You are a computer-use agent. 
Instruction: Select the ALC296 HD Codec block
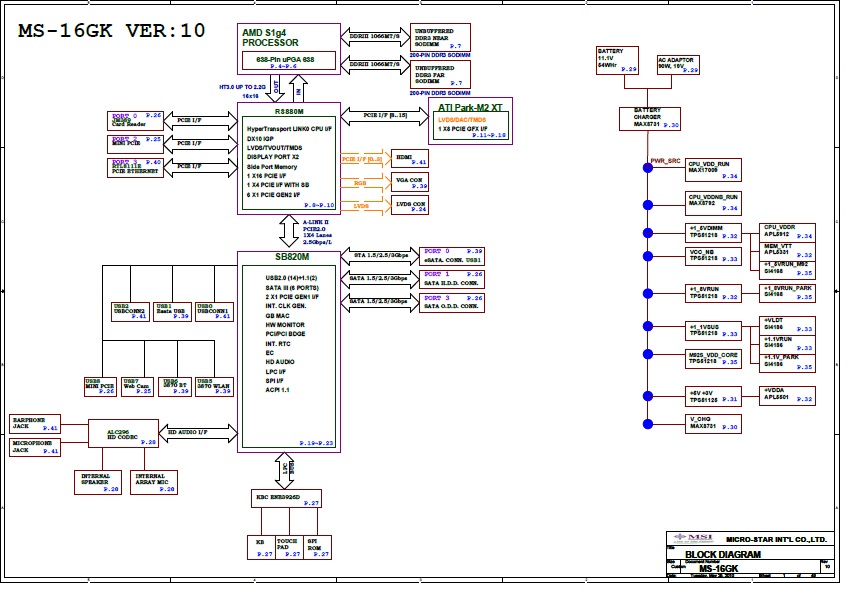(x=124, y=435)
